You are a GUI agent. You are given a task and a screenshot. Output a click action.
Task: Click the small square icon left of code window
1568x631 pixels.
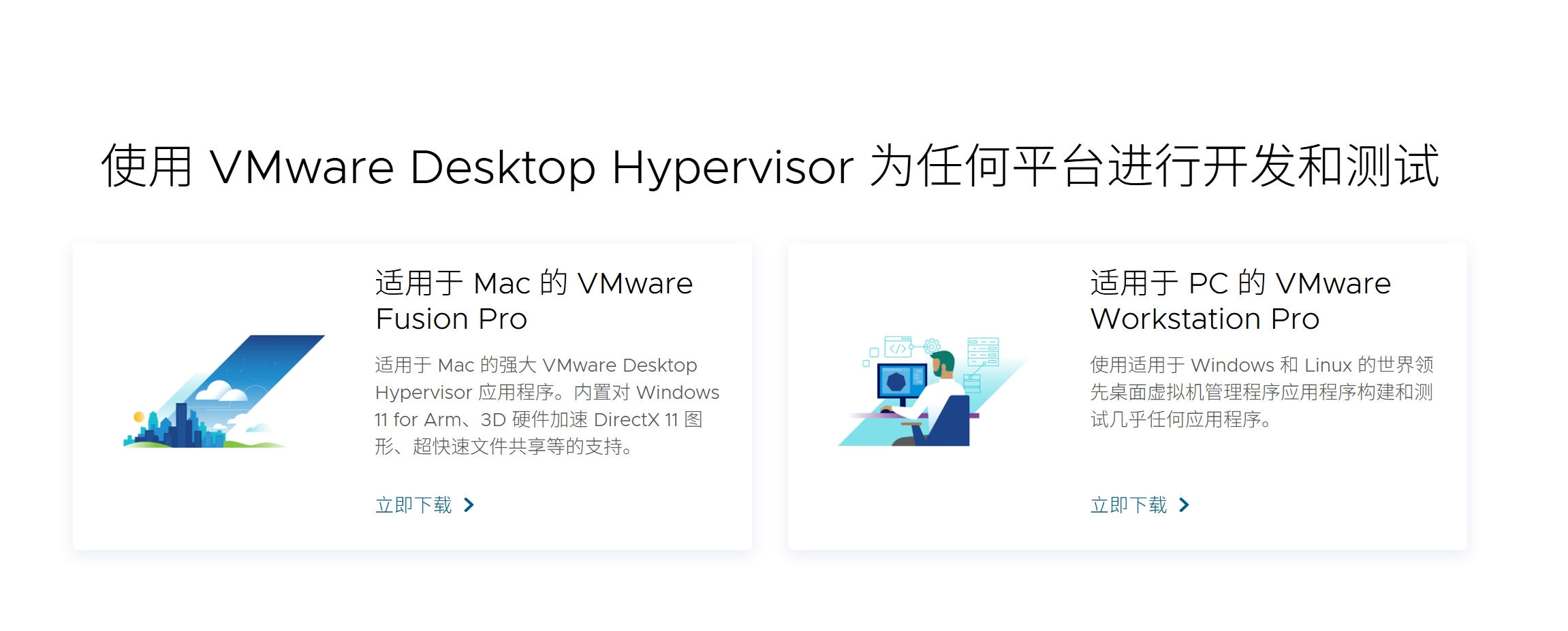874,353
